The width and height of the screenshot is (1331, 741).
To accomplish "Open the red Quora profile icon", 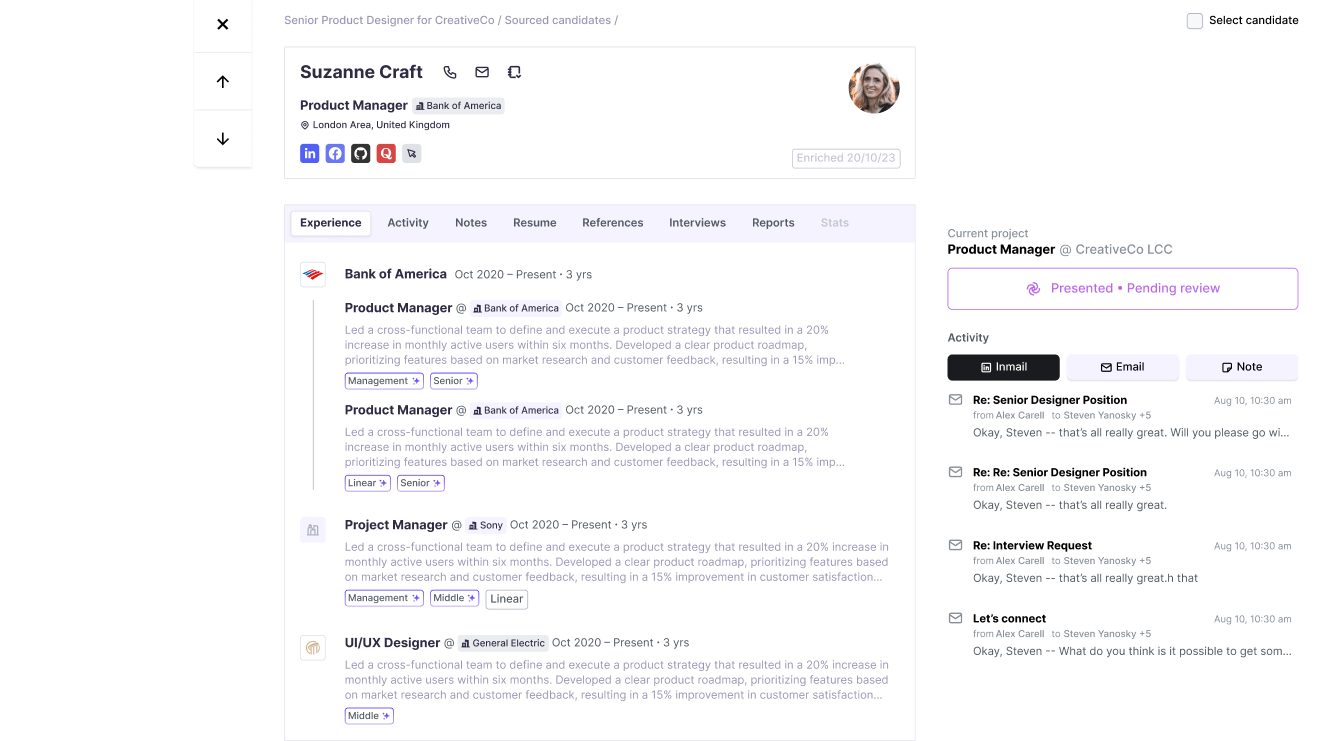I will coord(386,153).
